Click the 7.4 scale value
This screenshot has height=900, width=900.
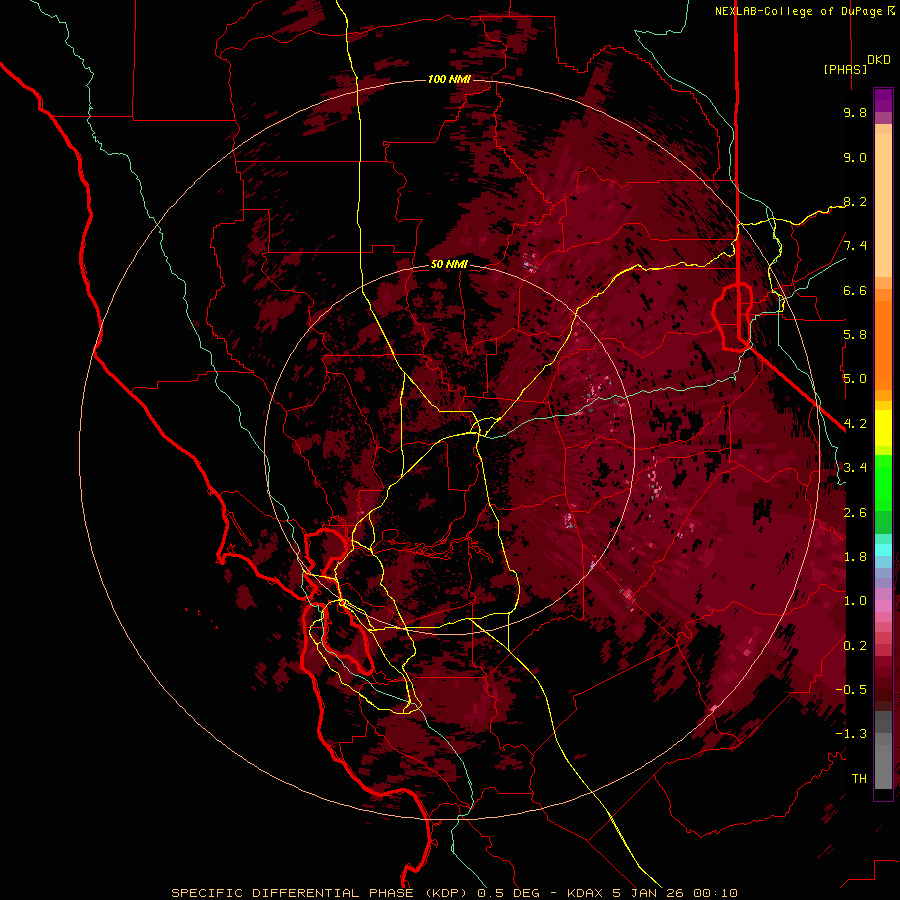(855, 246)
